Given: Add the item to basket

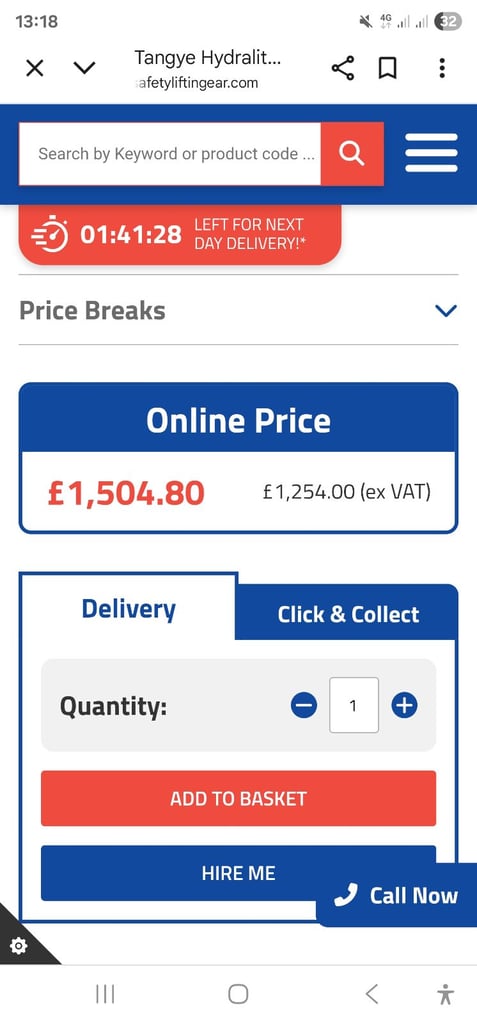Looking at the screenshot, I should (238, 798).
